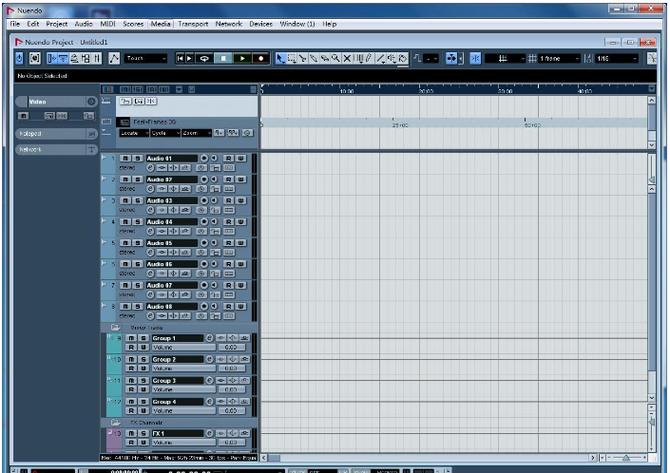Enable Read automation on Audio 05

[x=229, y=243]
